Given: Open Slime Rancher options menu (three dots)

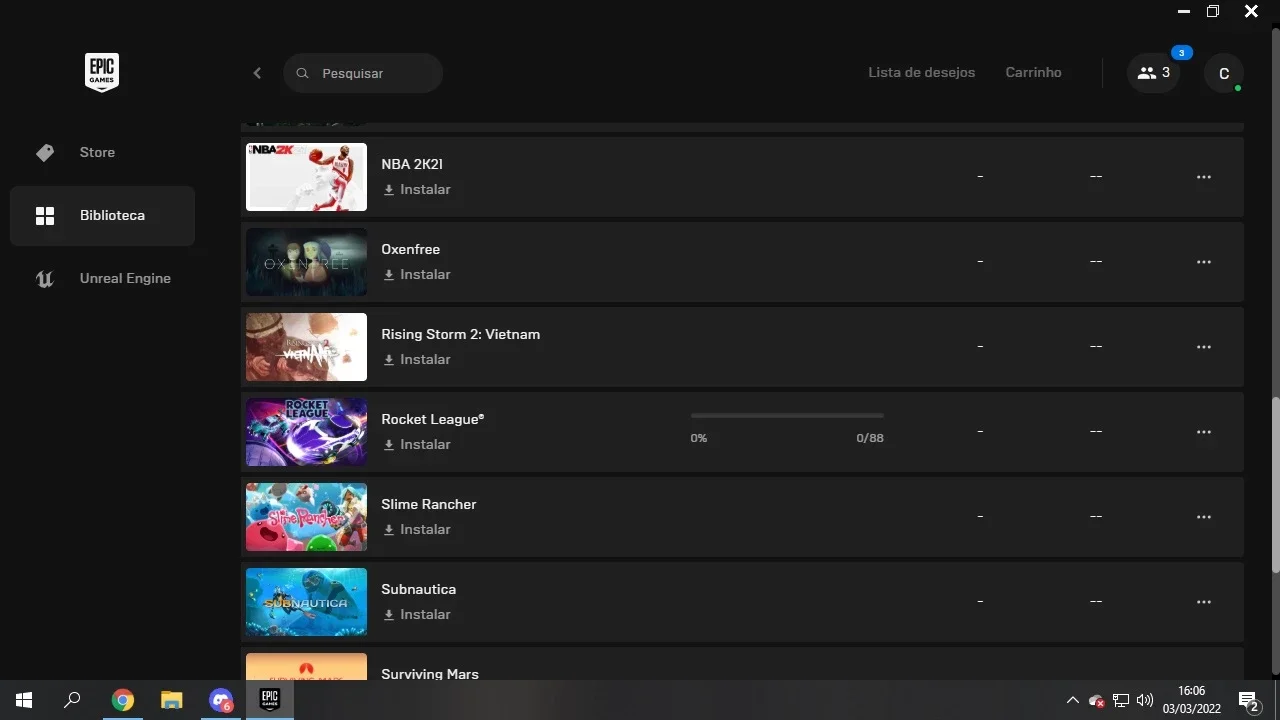Looking at the screenshot, I should point(1204,517).
